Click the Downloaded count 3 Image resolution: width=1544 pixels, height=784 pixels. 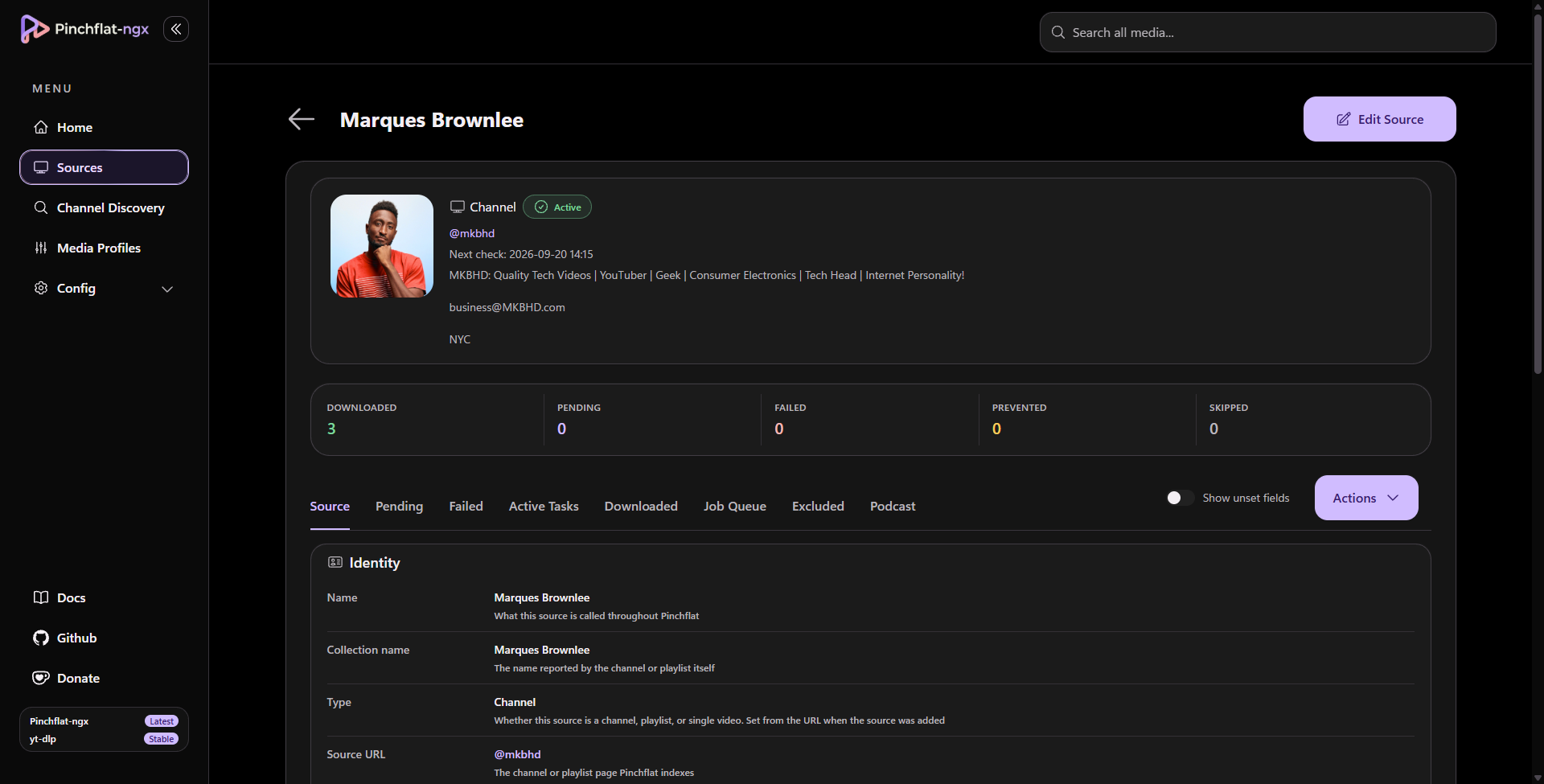(x=331, y=429)
